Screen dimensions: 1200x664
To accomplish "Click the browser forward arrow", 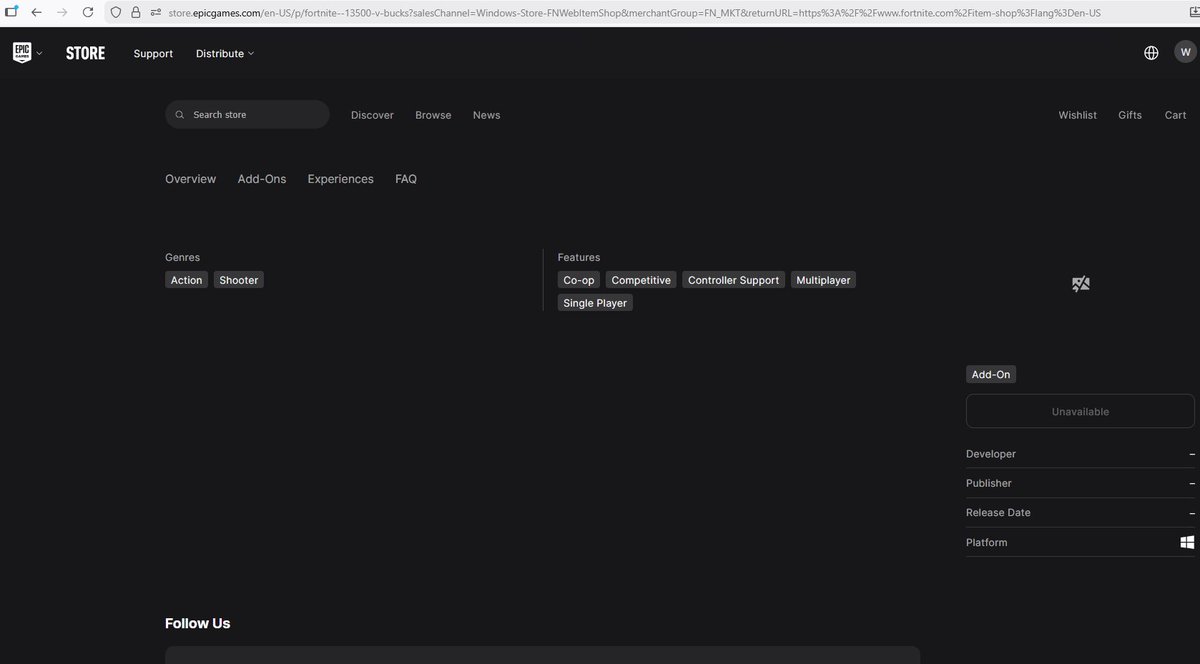I will pos(62,13).
